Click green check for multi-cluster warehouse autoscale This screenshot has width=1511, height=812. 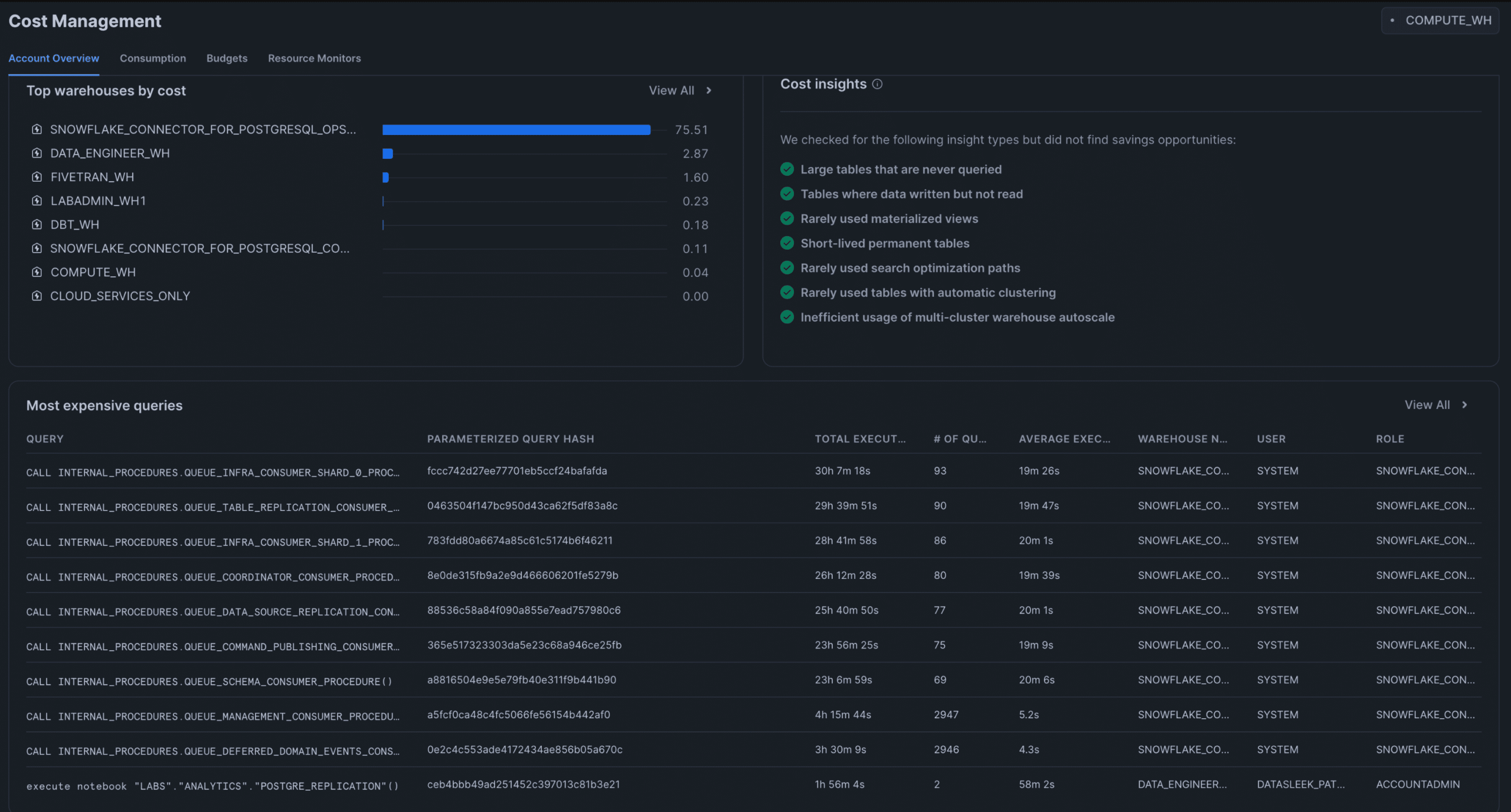pos(787,317)
